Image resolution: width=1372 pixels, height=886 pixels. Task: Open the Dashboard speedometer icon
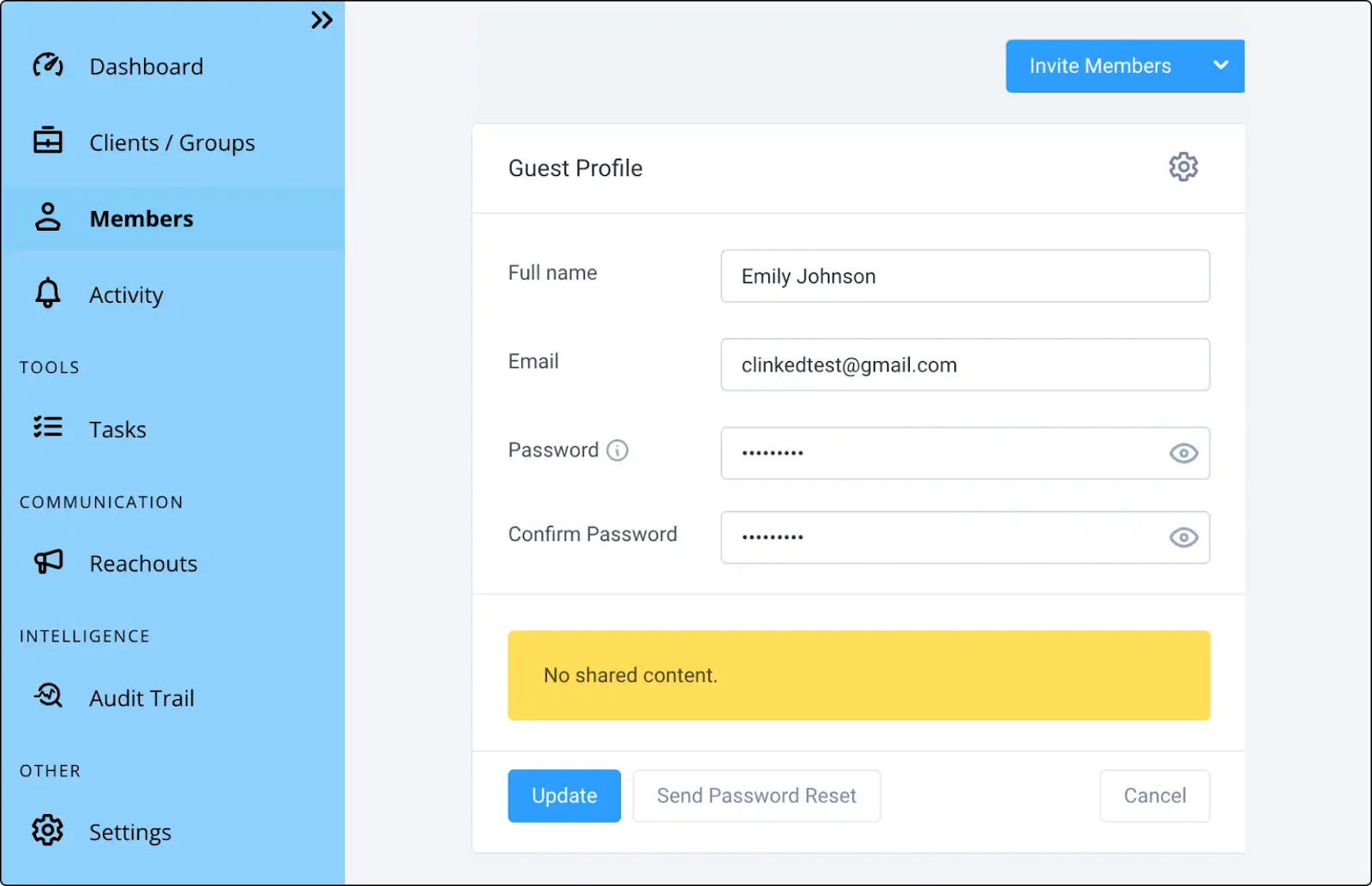pos(48,65)
